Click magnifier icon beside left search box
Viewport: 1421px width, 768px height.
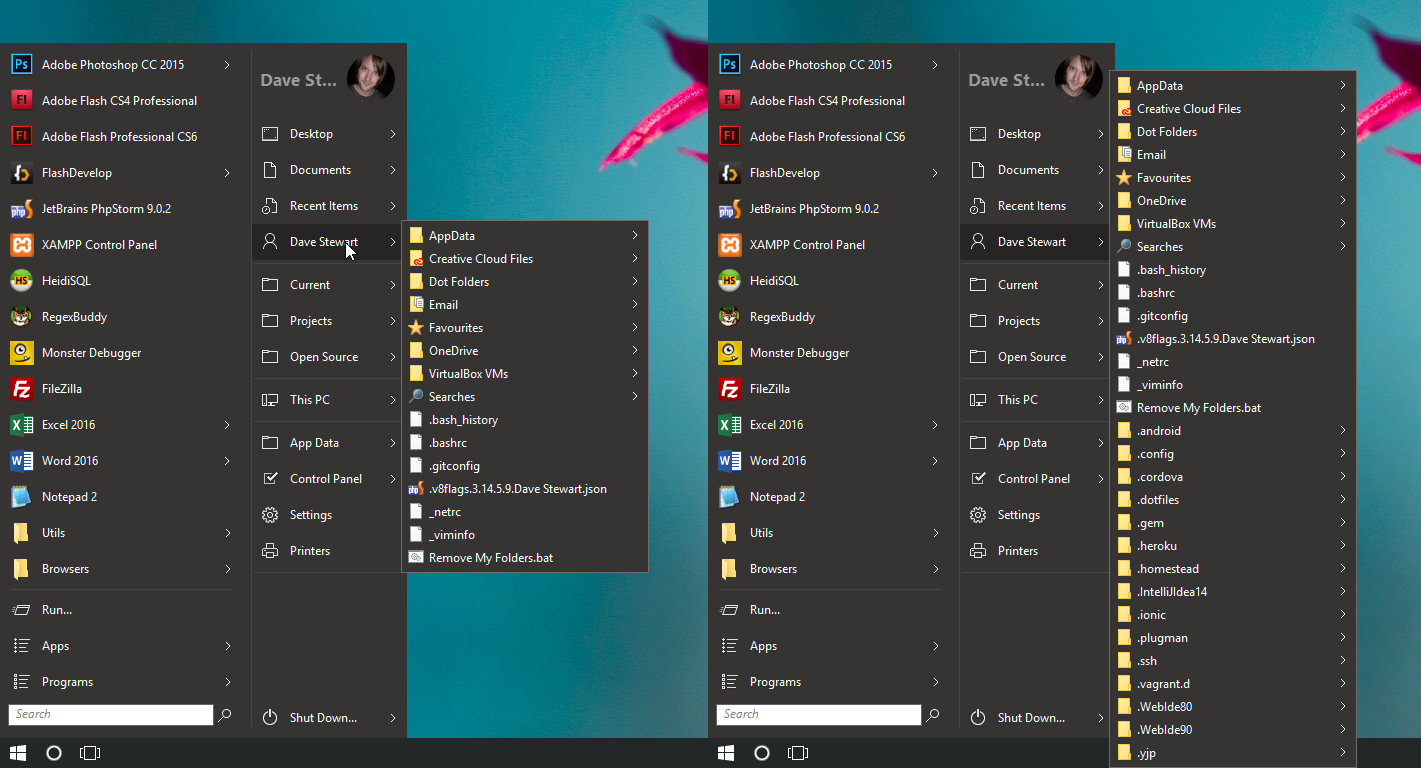coord(225,715)
